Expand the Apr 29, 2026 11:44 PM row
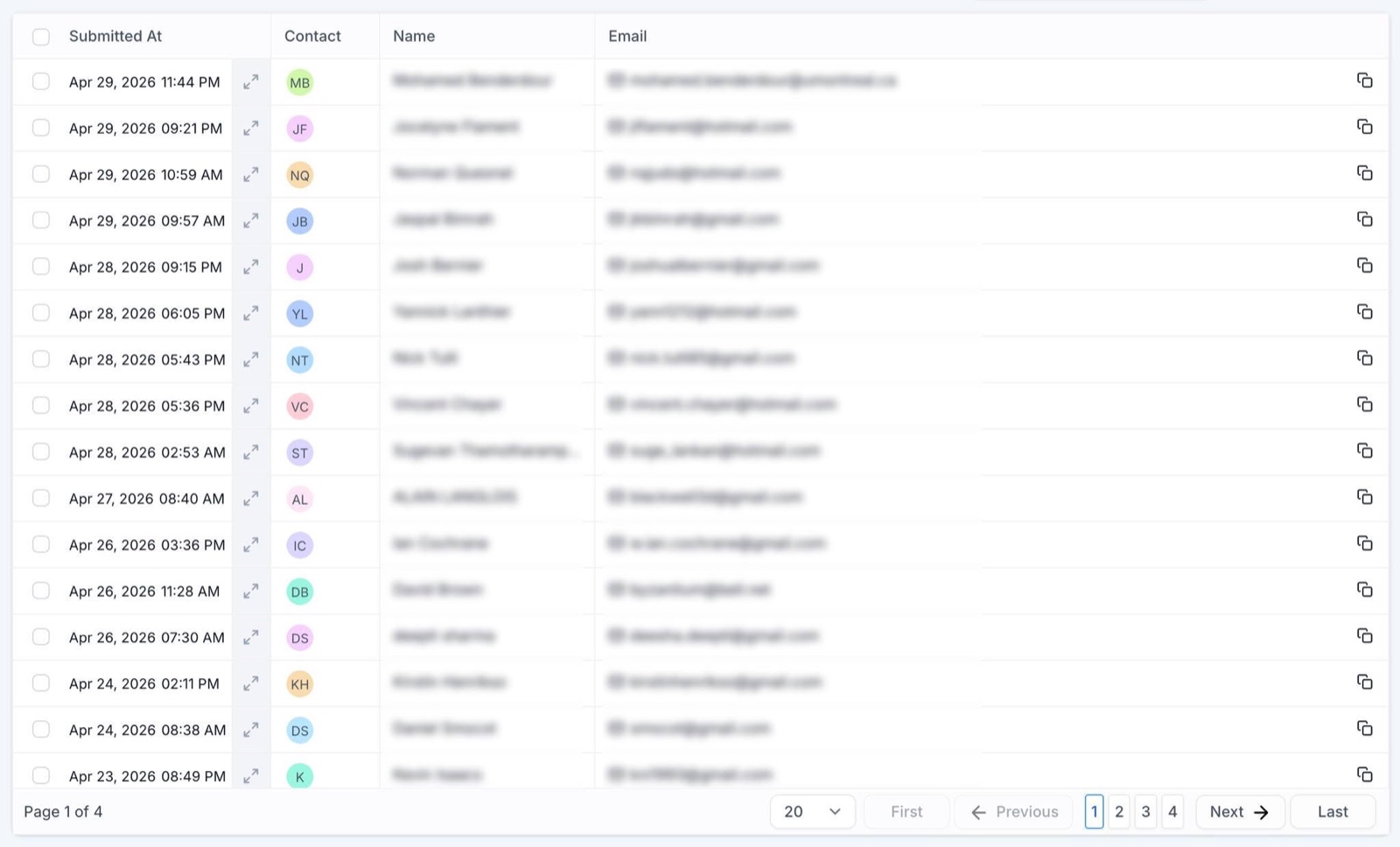This screenshot has width=1400, height=847. [251, 82]
